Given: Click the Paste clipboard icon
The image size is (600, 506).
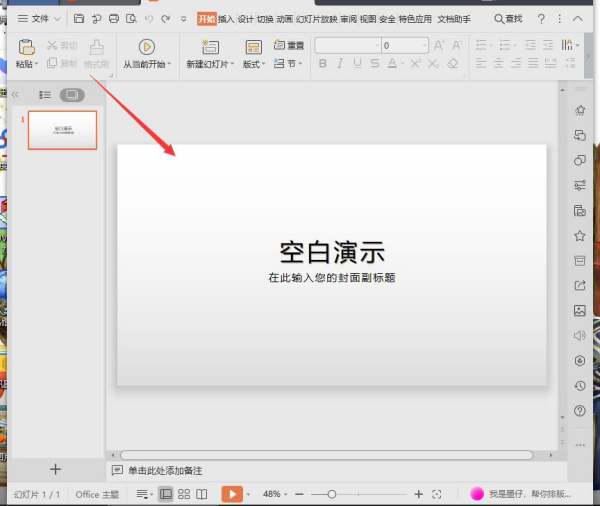Looking at the screenshot, I should click(x=26, y=47).
